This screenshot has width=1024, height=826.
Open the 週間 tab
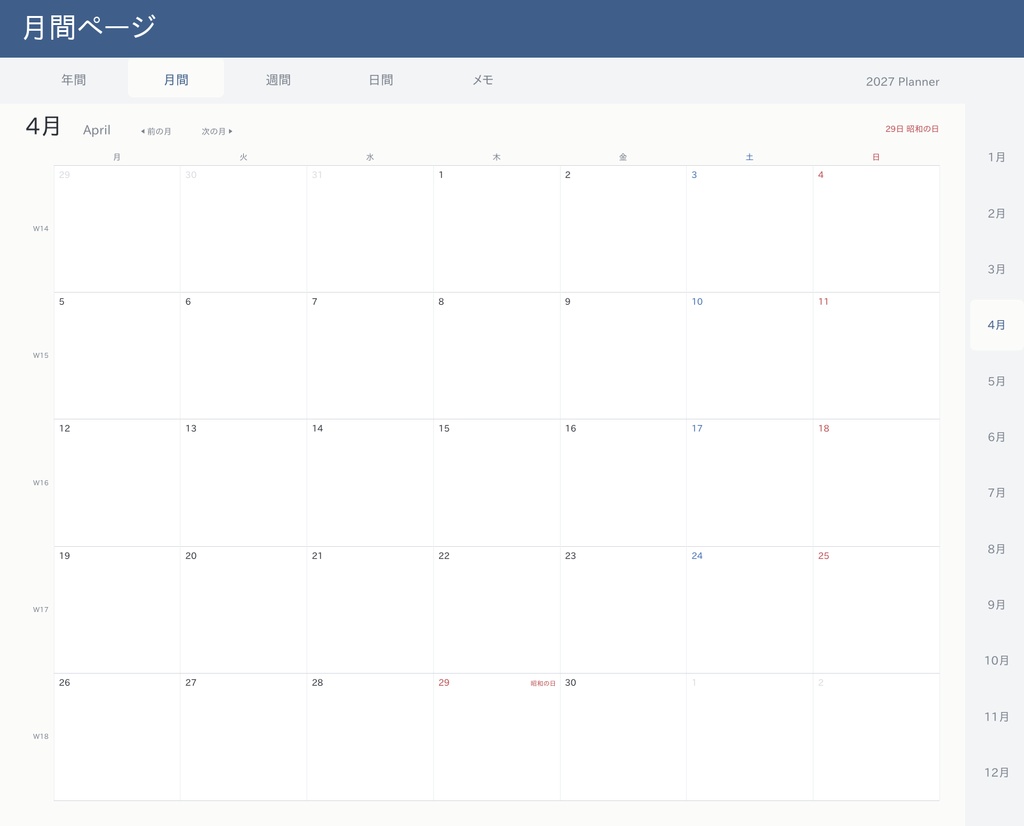(278, 80)
